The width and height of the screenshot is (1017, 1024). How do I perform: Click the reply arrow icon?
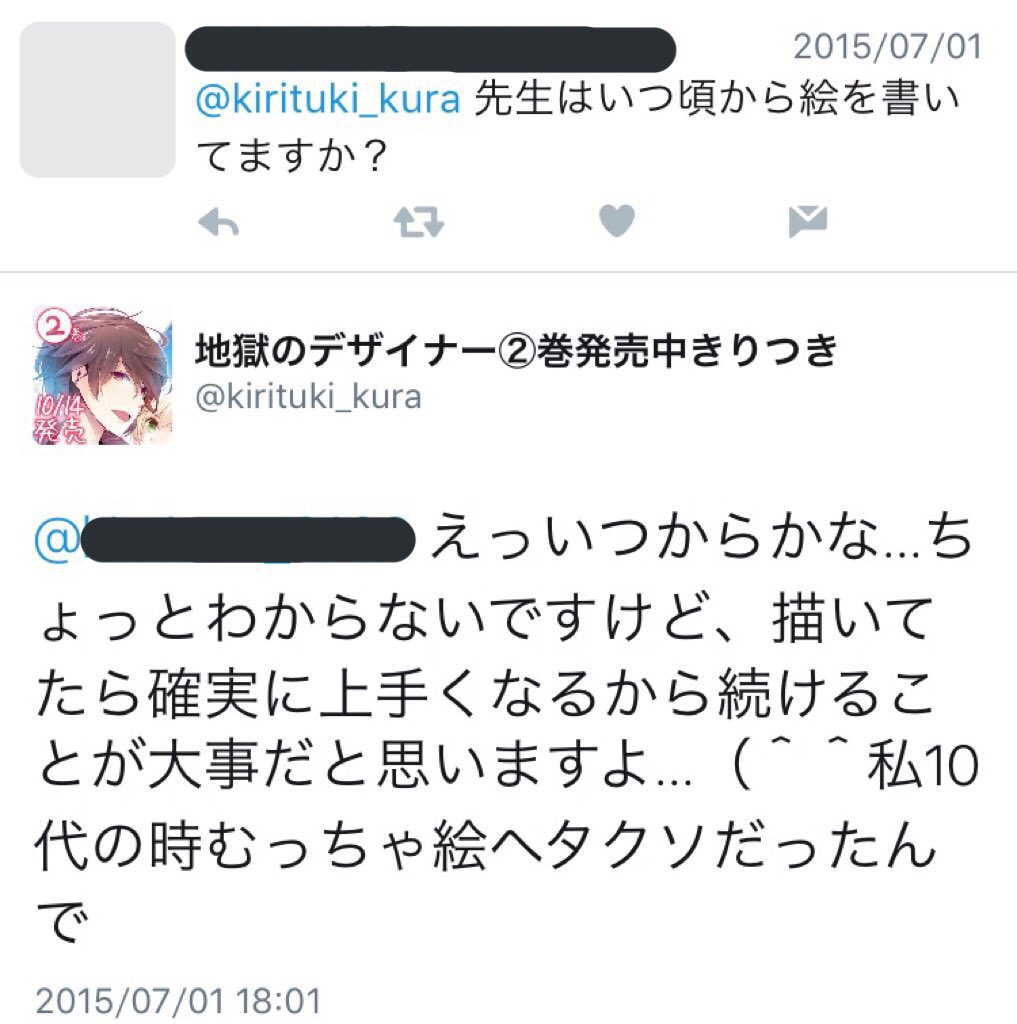218,223
